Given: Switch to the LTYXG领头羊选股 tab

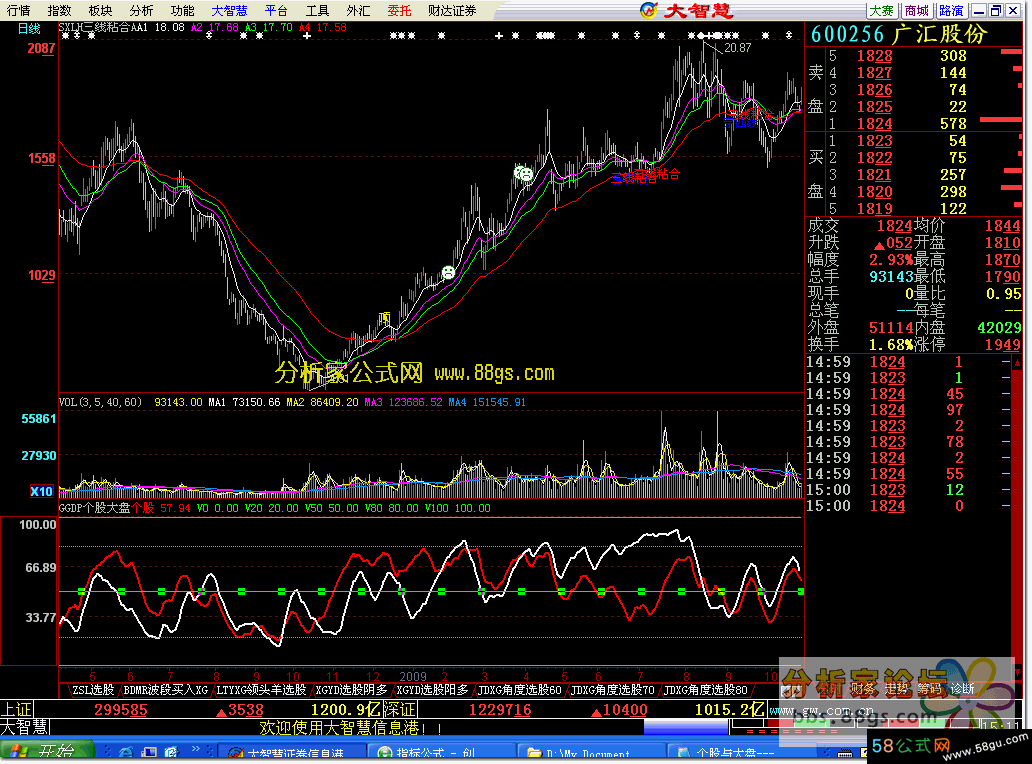Looking at the screenshot, I should click(x=261, y=690).
